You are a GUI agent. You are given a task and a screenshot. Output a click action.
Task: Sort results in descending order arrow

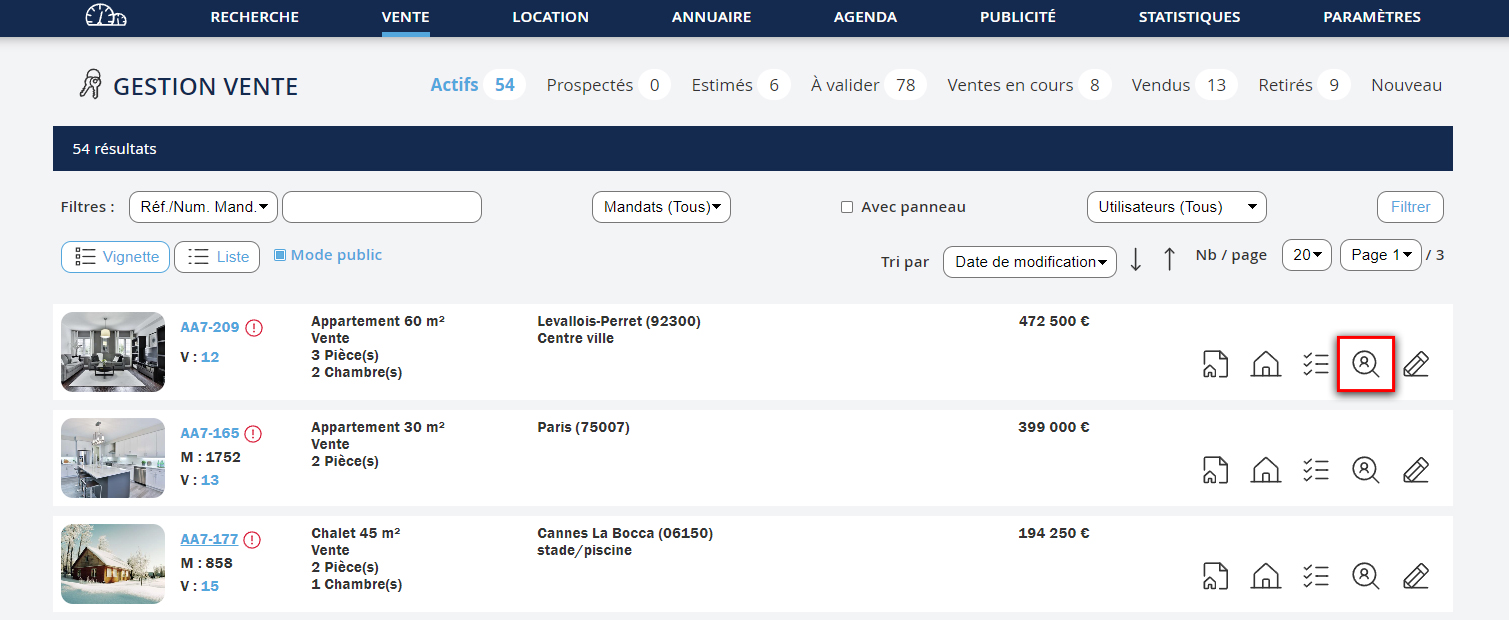(1135, 260)
